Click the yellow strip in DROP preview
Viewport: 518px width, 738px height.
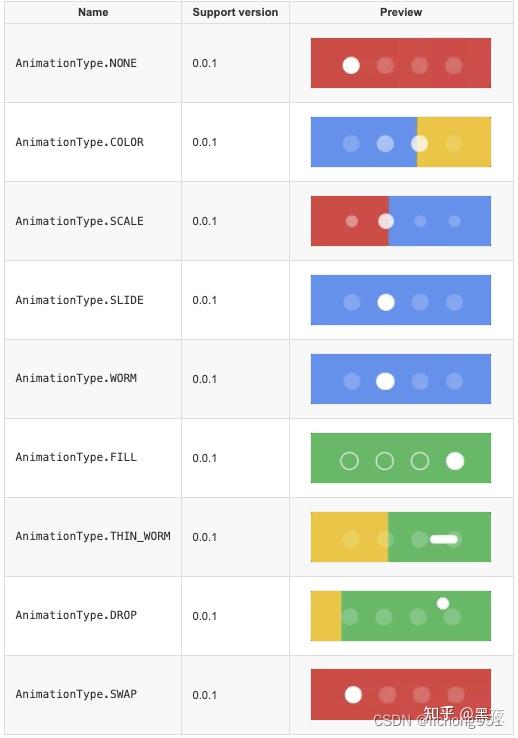point(326,616)
